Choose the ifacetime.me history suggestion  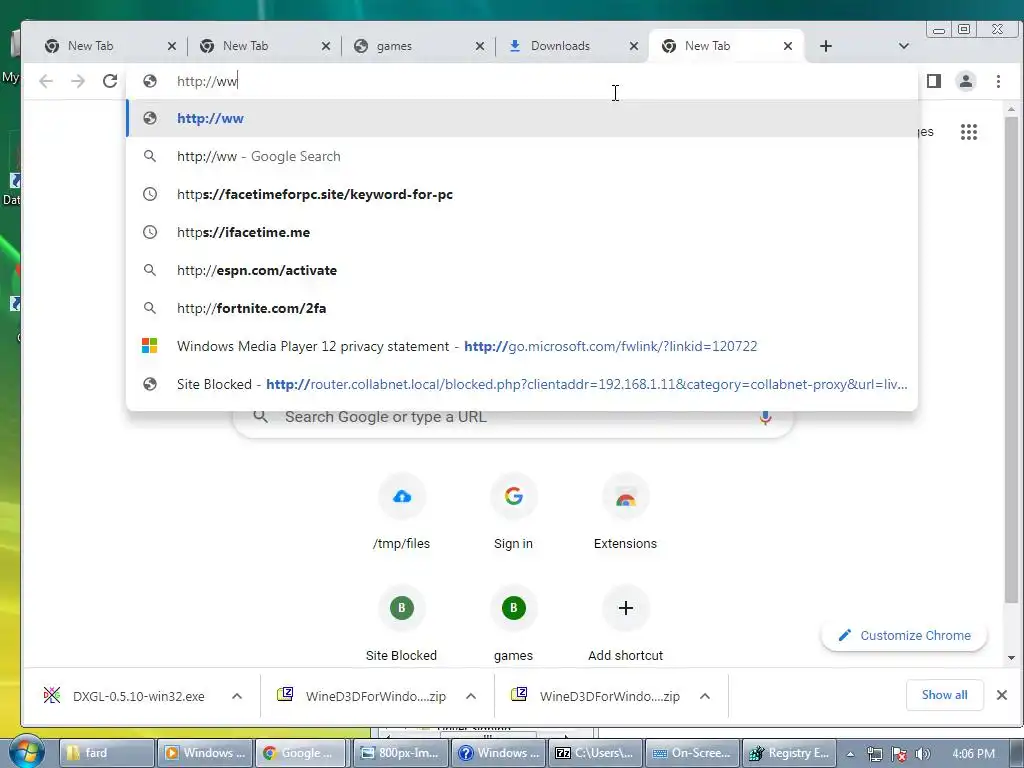(522, 232)
